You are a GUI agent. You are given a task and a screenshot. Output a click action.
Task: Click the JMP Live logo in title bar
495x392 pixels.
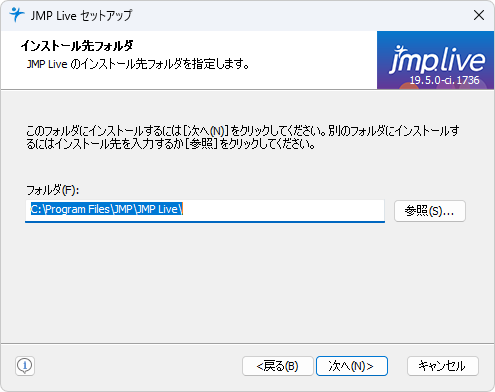[16, 15]
